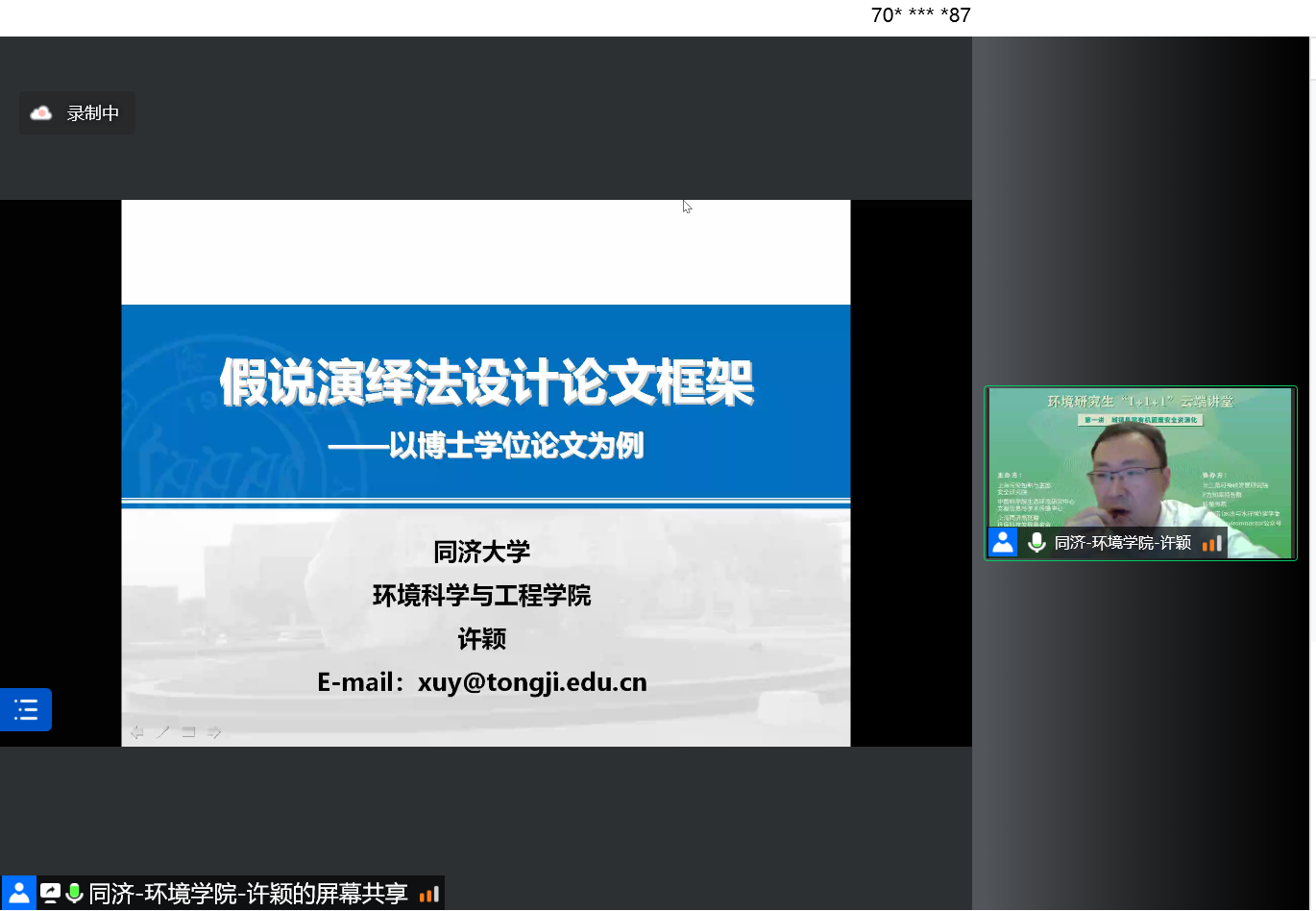Advance to next slide with right arrow
The width and height of the screenshot is (1316, 911).
pos(214,732)
